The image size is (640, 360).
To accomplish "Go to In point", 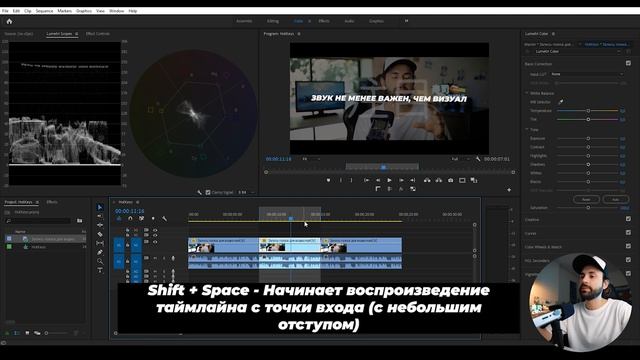I will click(x=367, y=180).
